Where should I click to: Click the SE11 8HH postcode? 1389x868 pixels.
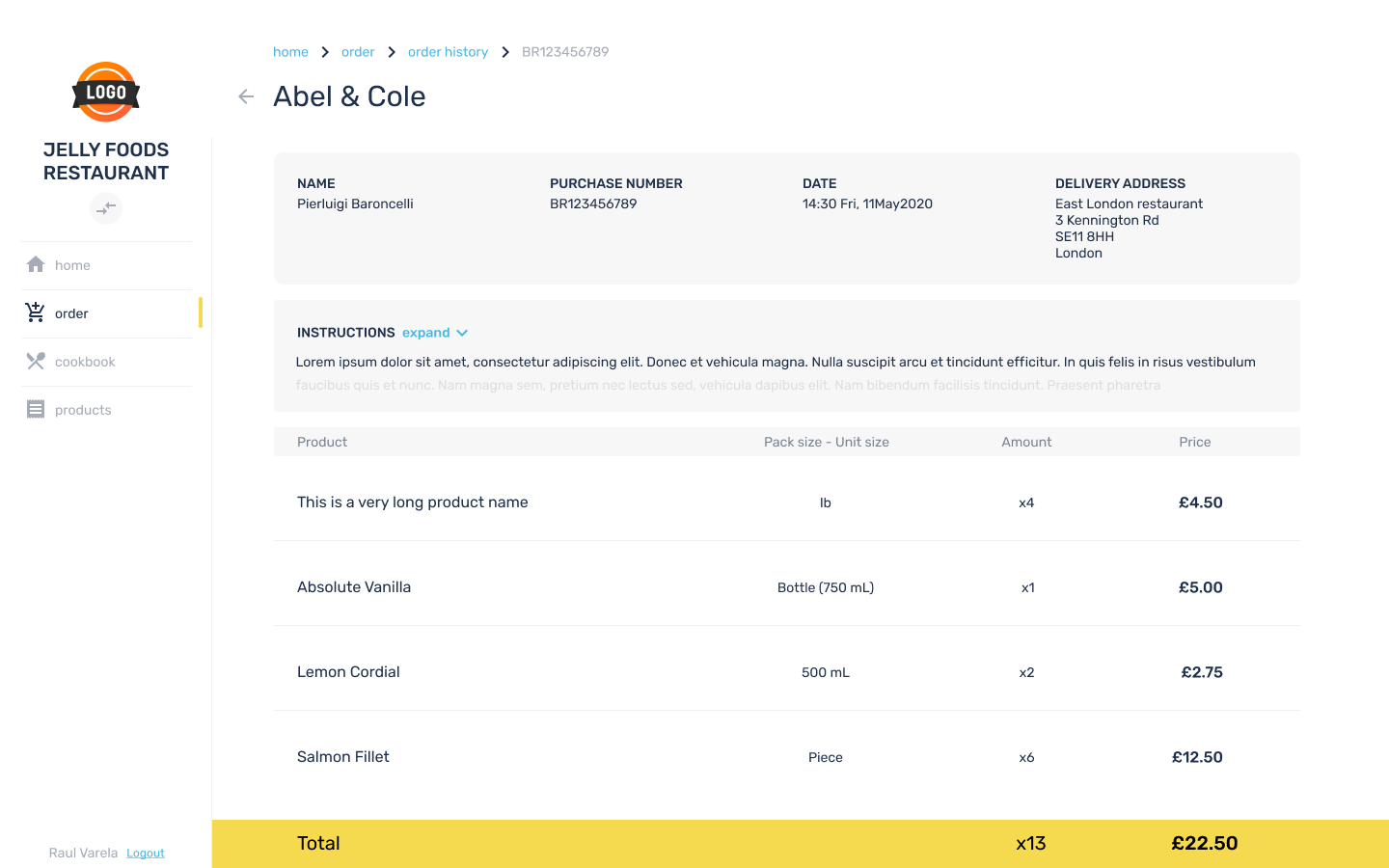[1084, 236]
